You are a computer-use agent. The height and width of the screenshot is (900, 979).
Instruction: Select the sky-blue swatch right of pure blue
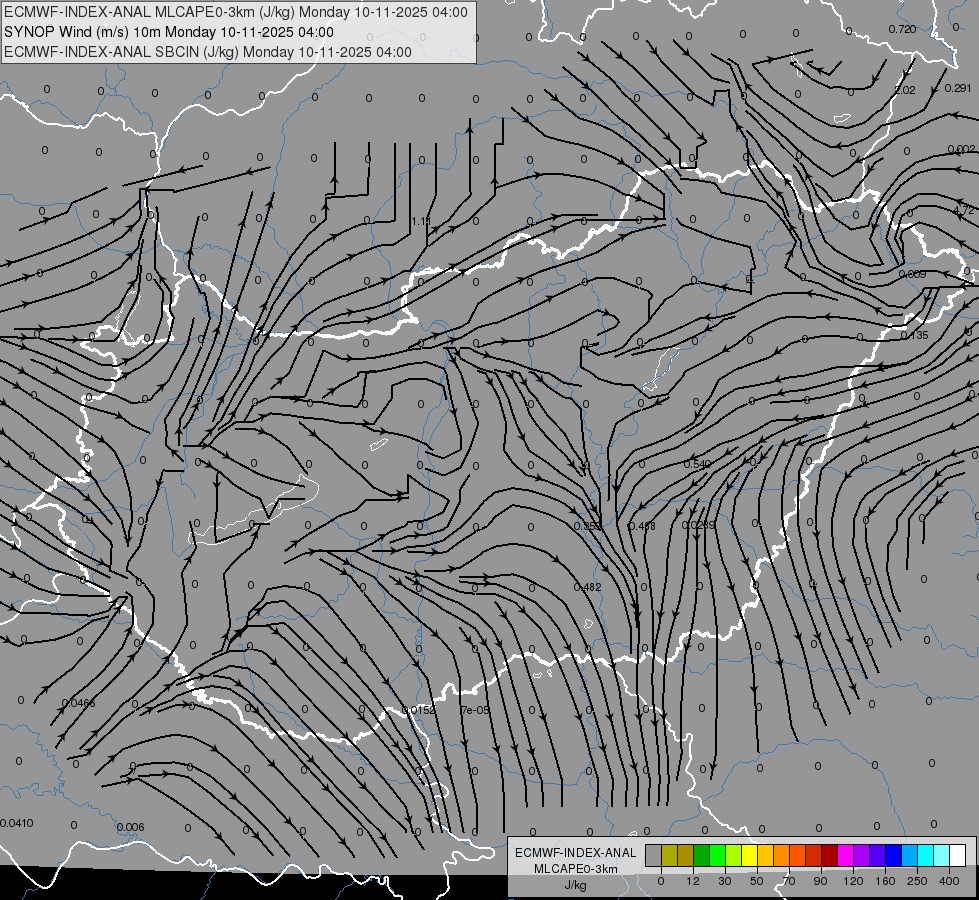tap(909, 855)
